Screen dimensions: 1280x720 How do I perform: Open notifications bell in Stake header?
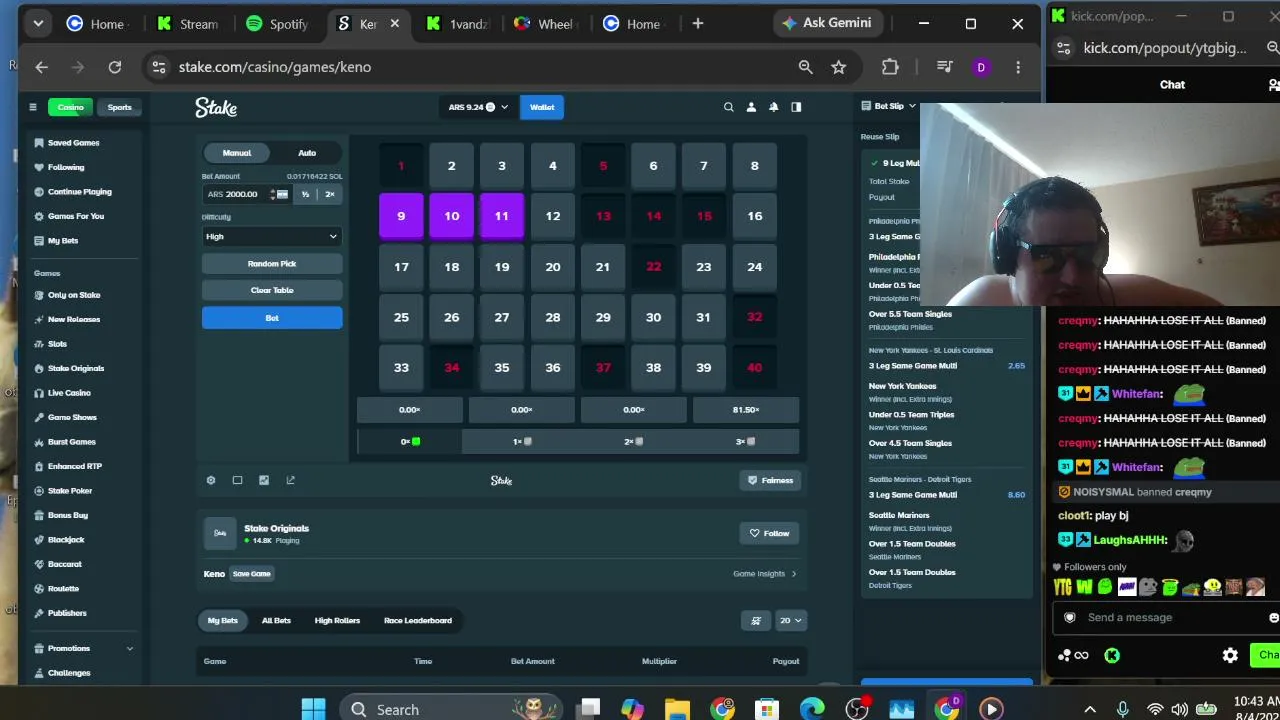tap(773, 107)
